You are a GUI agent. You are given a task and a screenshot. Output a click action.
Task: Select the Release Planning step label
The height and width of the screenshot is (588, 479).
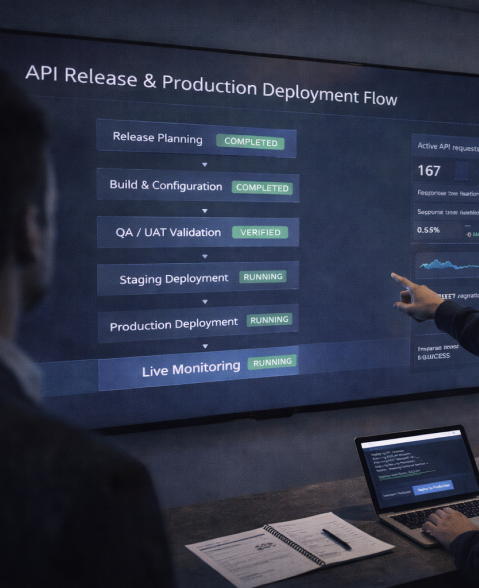(158, 138)
